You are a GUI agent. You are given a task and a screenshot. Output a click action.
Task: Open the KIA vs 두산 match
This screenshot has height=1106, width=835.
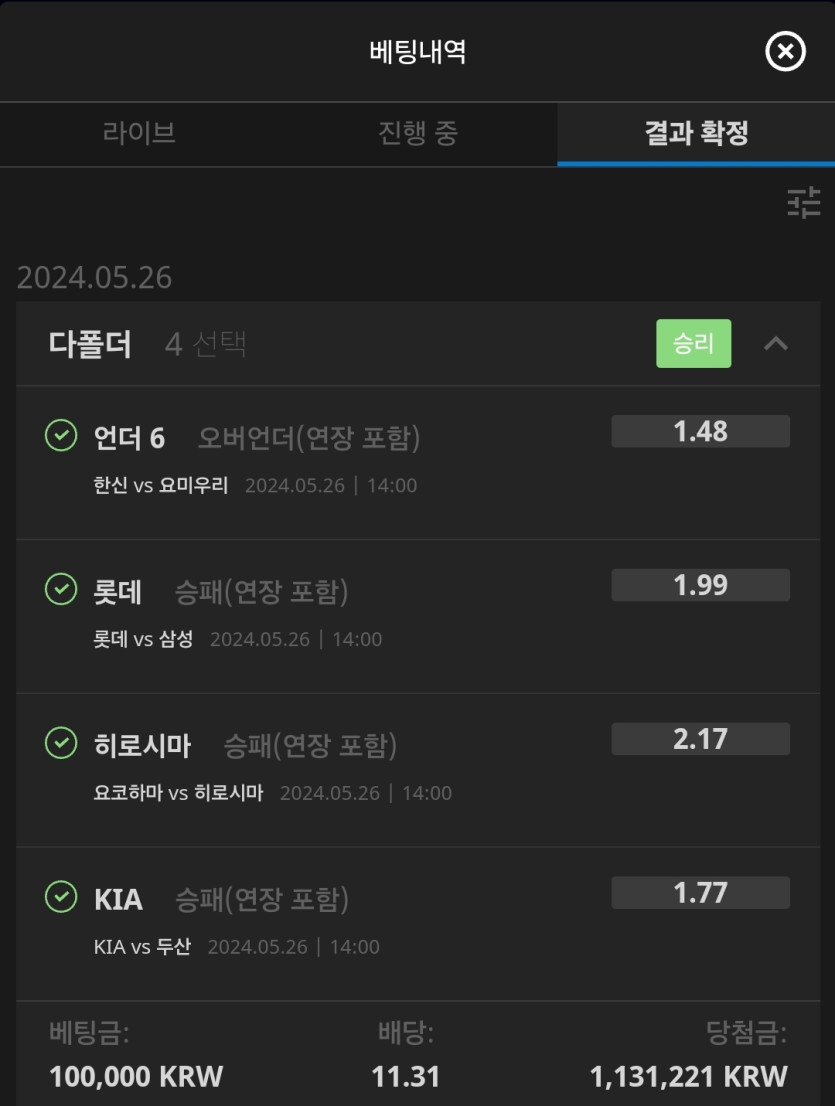point(142,947)
